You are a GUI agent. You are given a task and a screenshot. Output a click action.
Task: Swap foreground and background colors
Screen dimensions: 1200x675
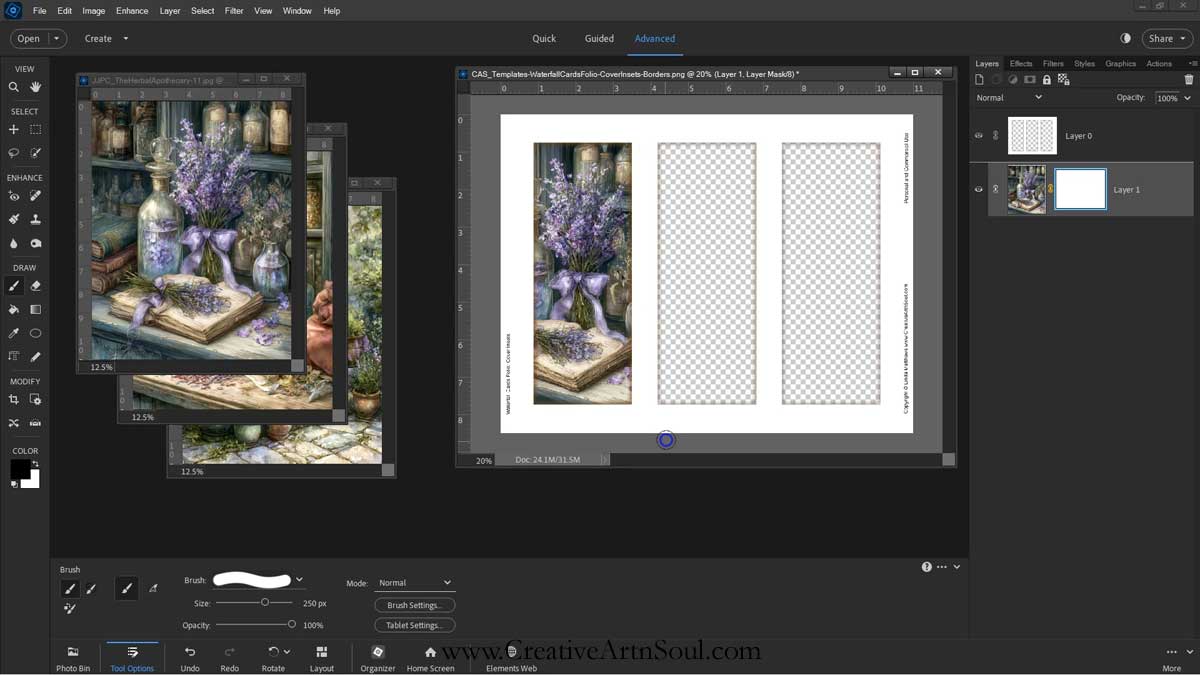pos(35,464)
